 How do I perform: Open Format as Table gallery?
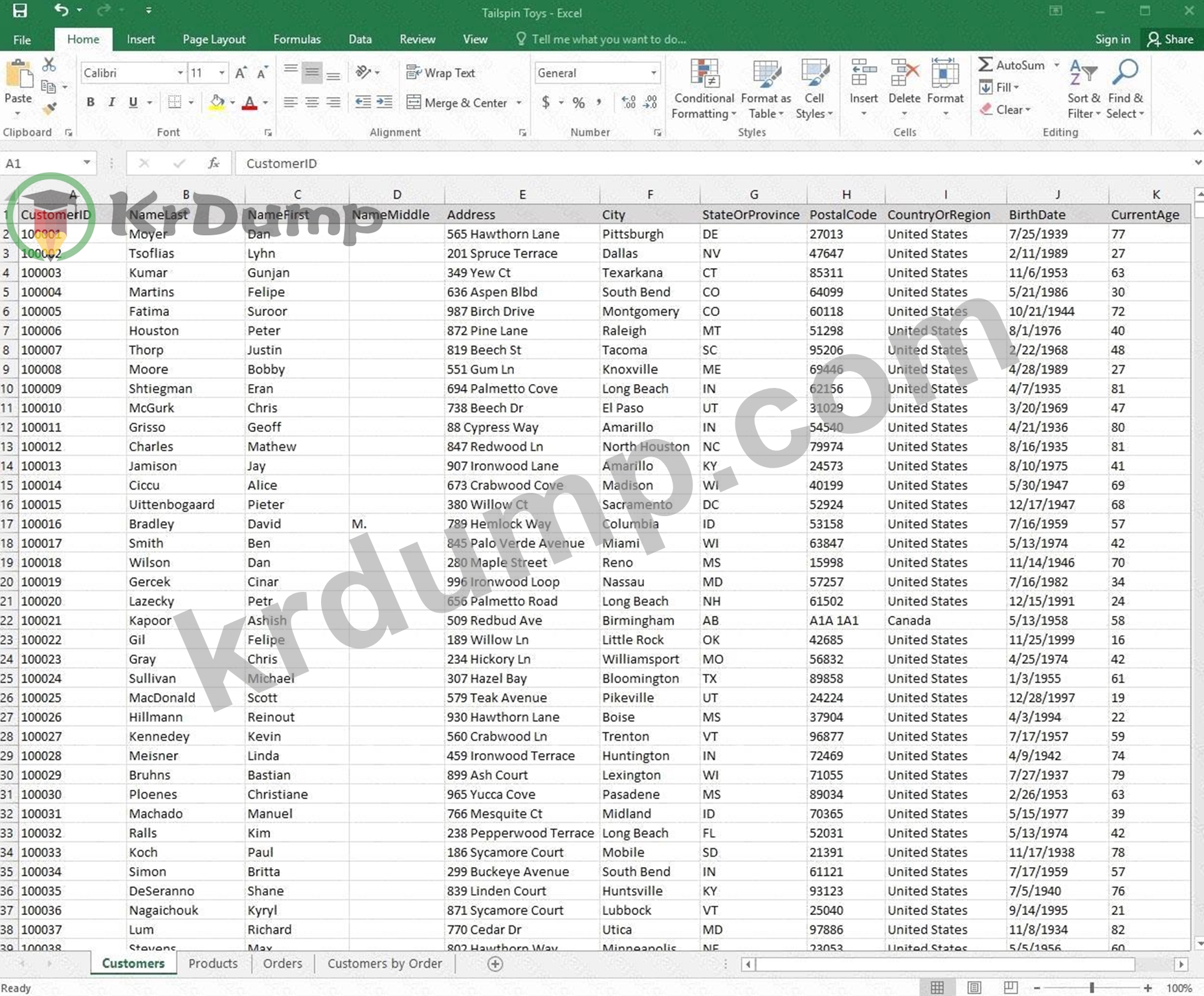[766, 89]
